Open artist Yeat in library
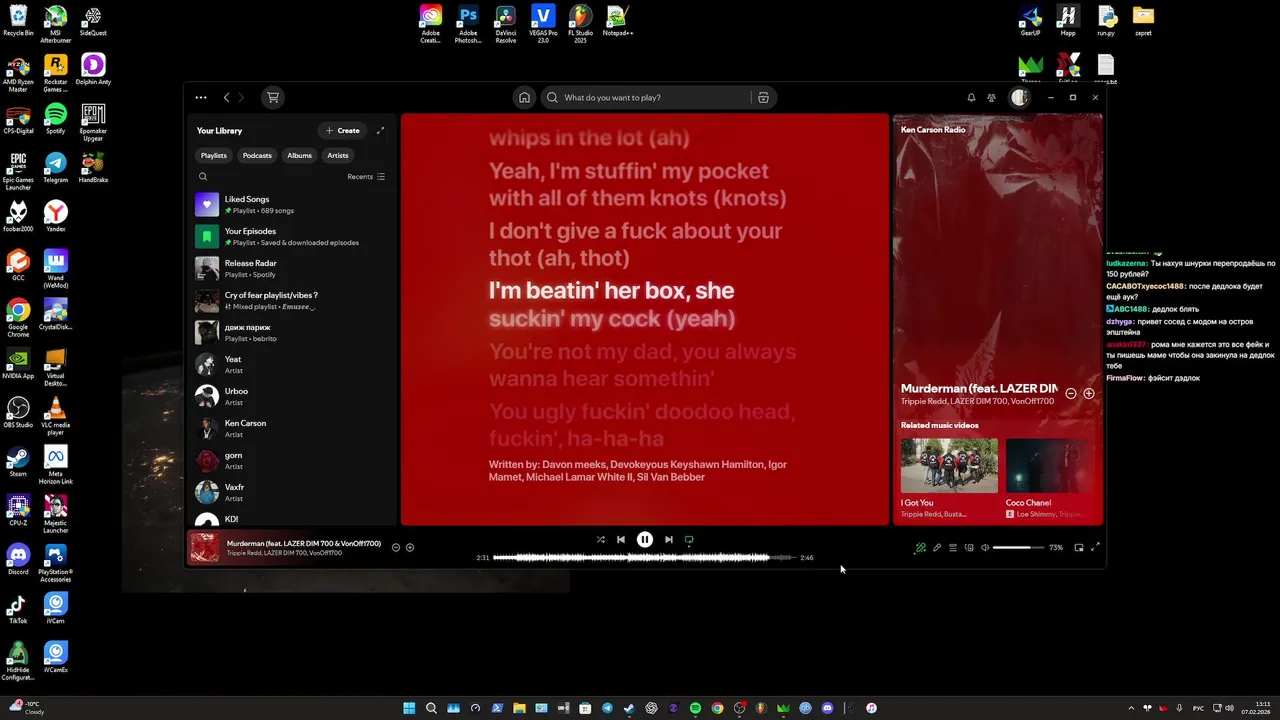Screen dimensions: 1280x720 click(x=292, y=365)
